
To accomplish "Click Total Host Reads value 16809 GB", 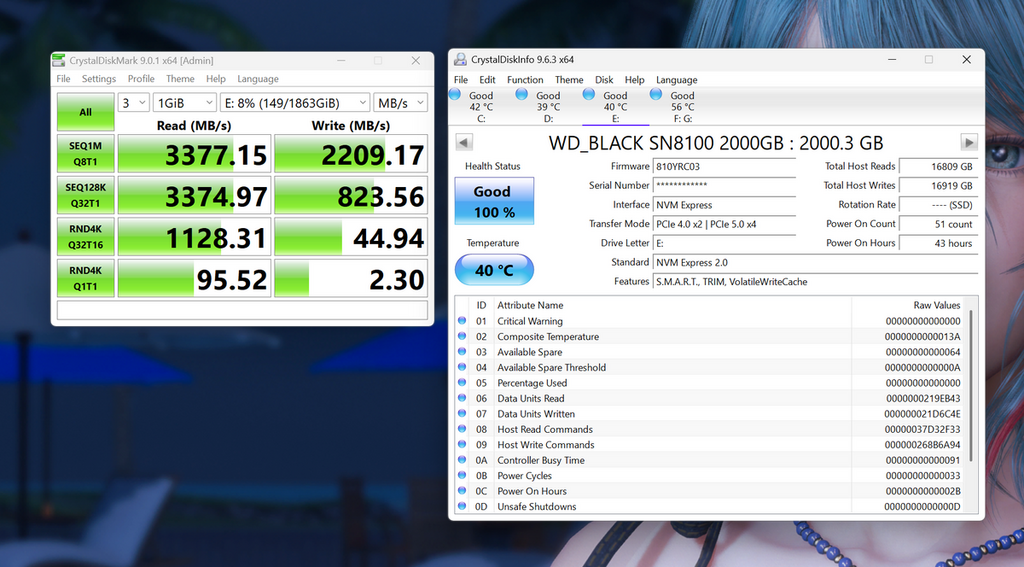I will click(938, 167).
